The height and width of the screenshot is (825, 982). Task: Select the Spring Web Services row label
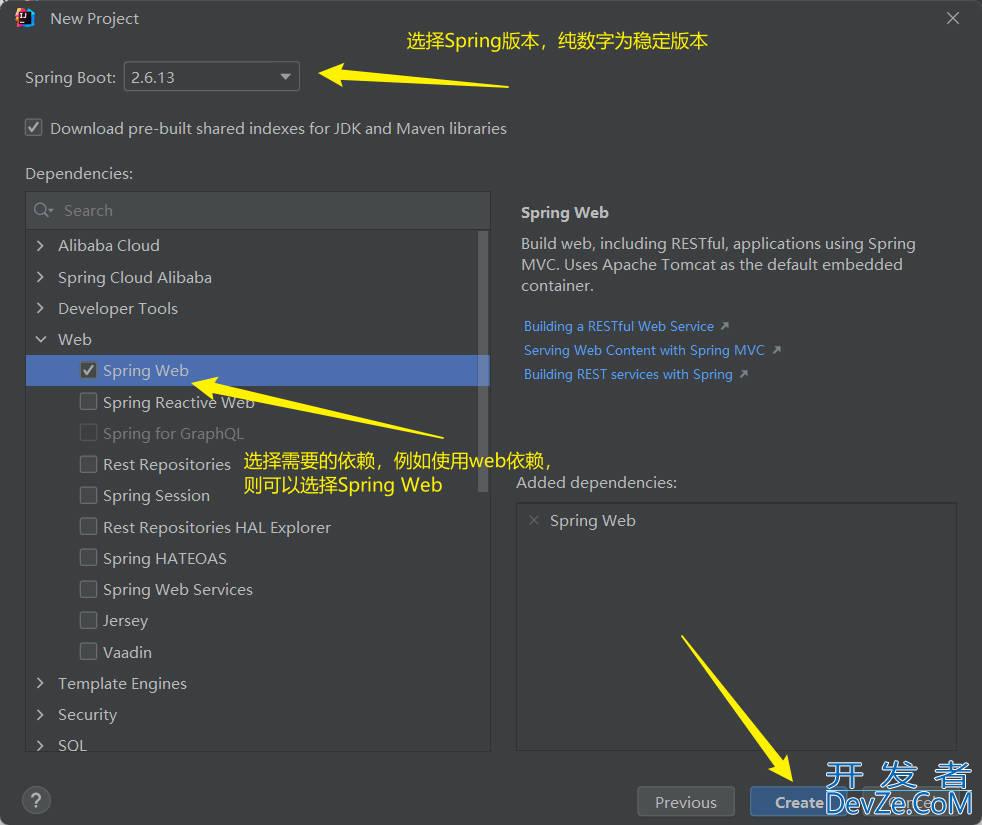click(x=178, y=589)
